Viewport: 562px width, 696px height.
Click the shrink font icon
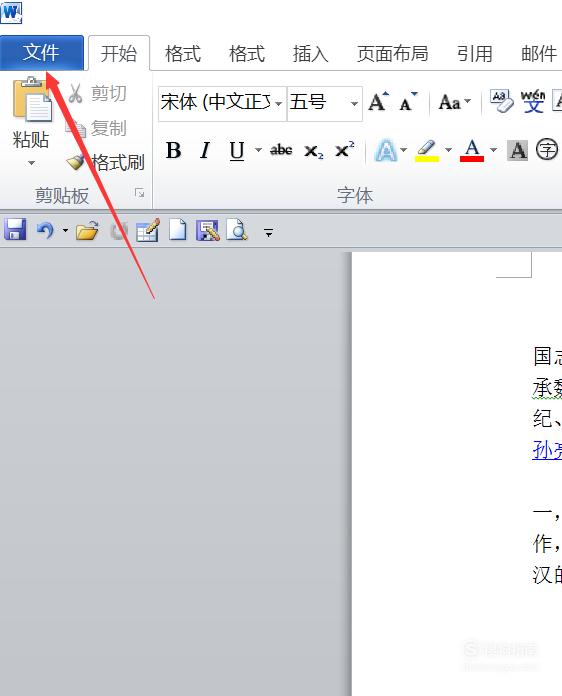point(408,102)
